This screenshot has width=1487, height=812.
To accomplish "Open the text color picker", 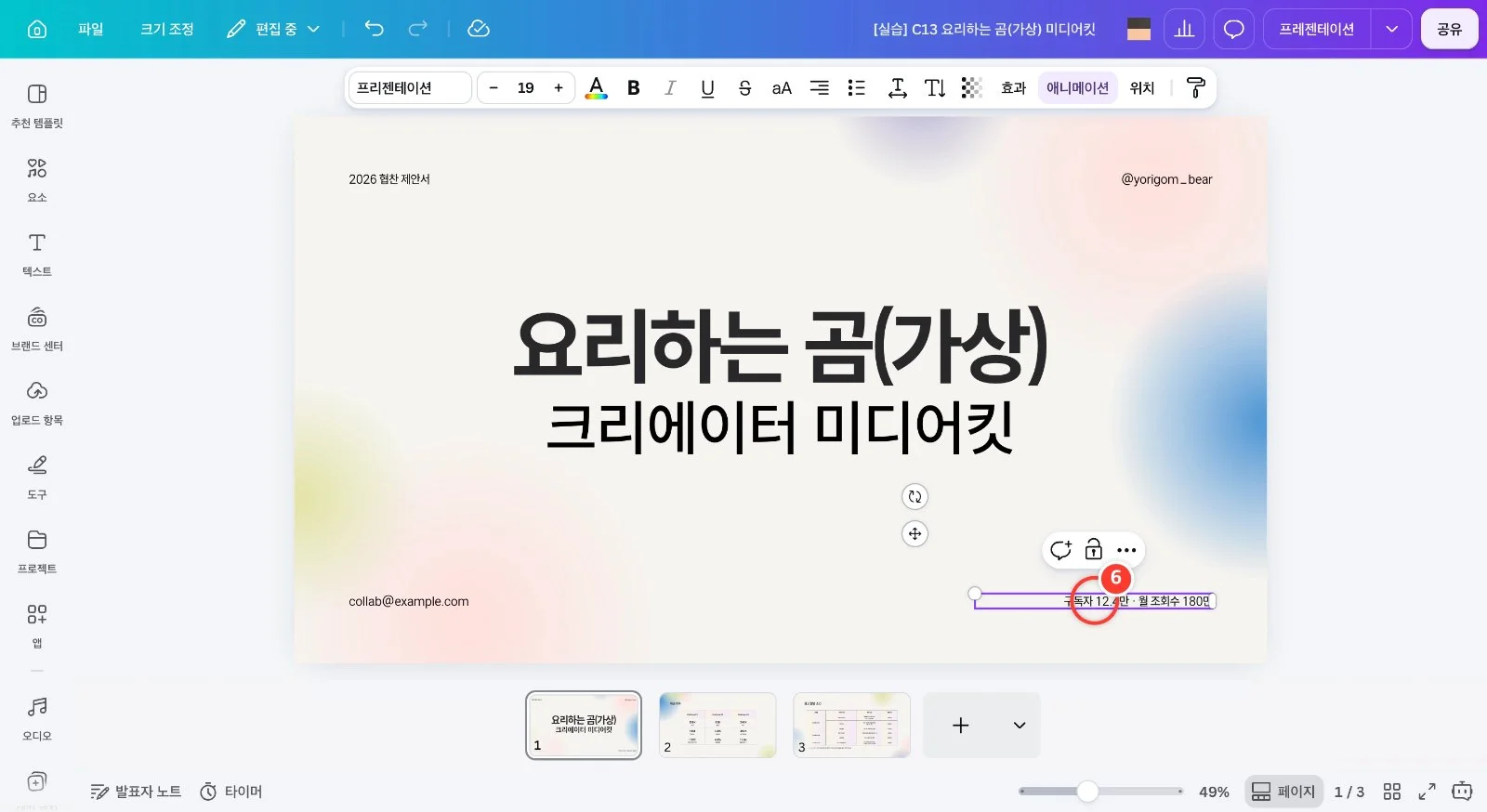I will point(597,87).
